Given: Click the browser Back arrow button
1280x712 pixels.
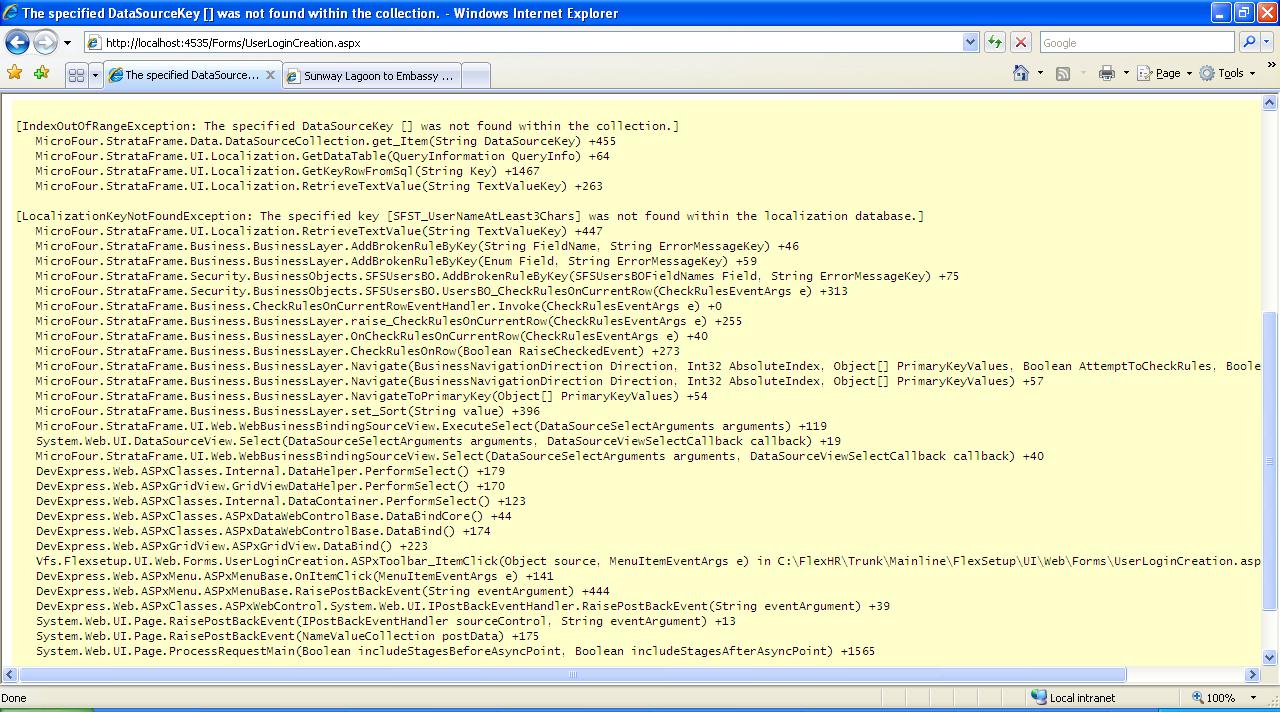Looking at the screenshot, I should pos(17,43).
